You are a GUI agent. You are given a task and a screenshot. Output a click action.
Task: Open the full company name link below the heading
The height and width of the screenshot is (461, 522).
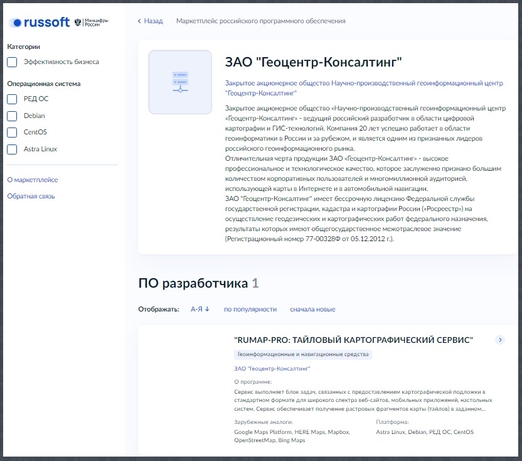tap(364, 88)
